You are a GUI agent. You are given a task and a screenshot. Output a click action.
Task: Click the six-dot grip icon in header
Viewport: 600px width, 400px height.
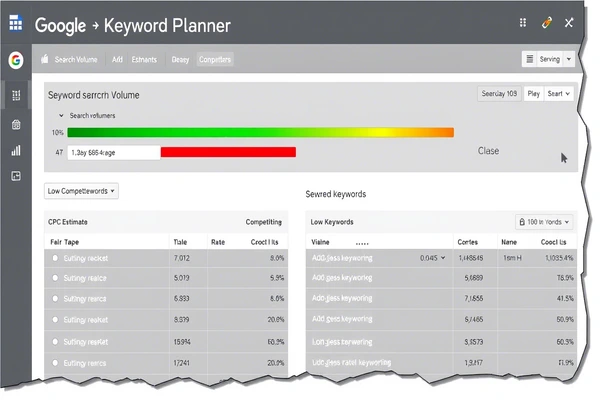tap(523, 23)
